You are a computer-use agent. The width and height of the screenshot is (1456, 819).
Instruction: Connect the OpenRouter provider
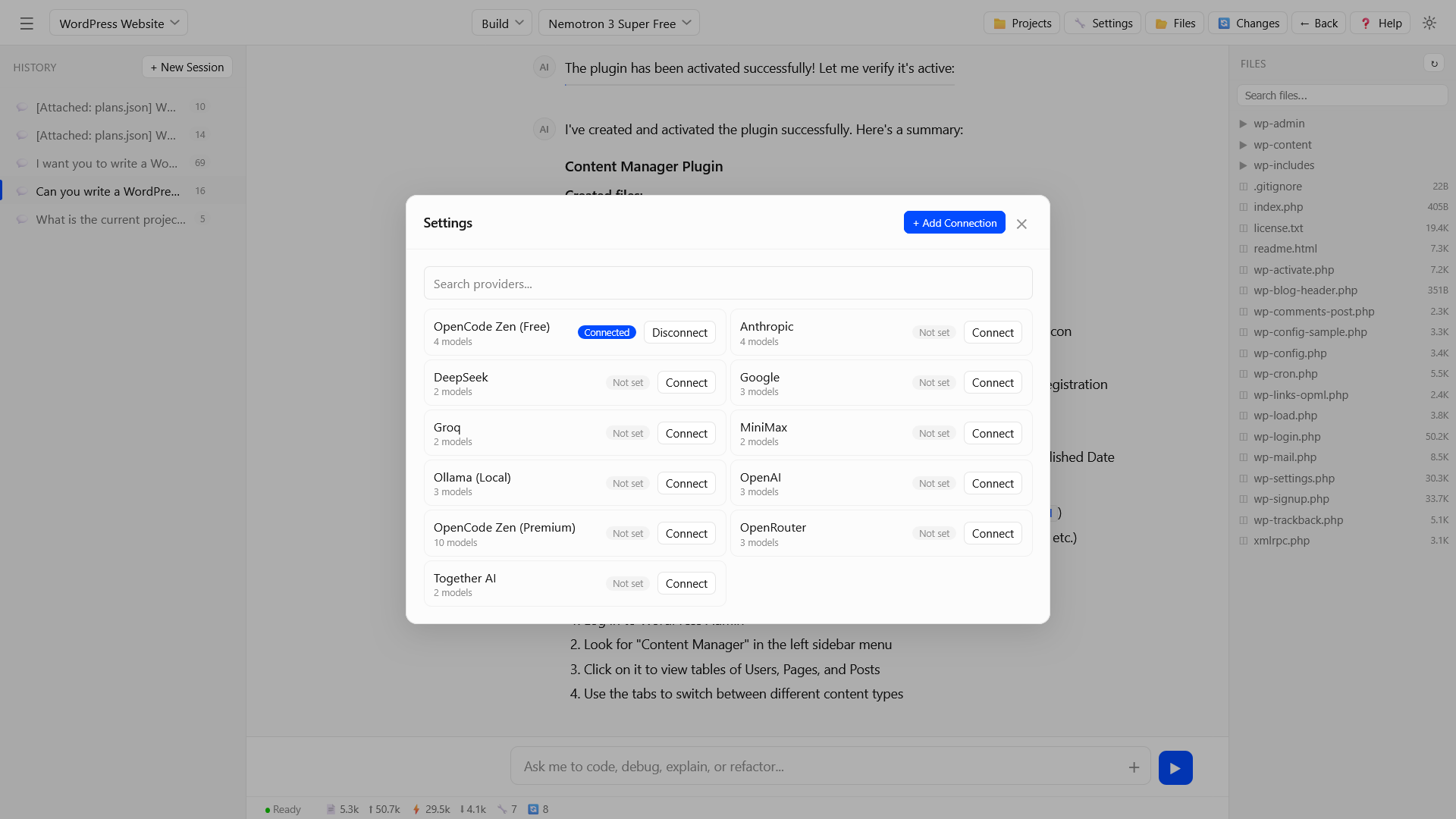[993, 533]
